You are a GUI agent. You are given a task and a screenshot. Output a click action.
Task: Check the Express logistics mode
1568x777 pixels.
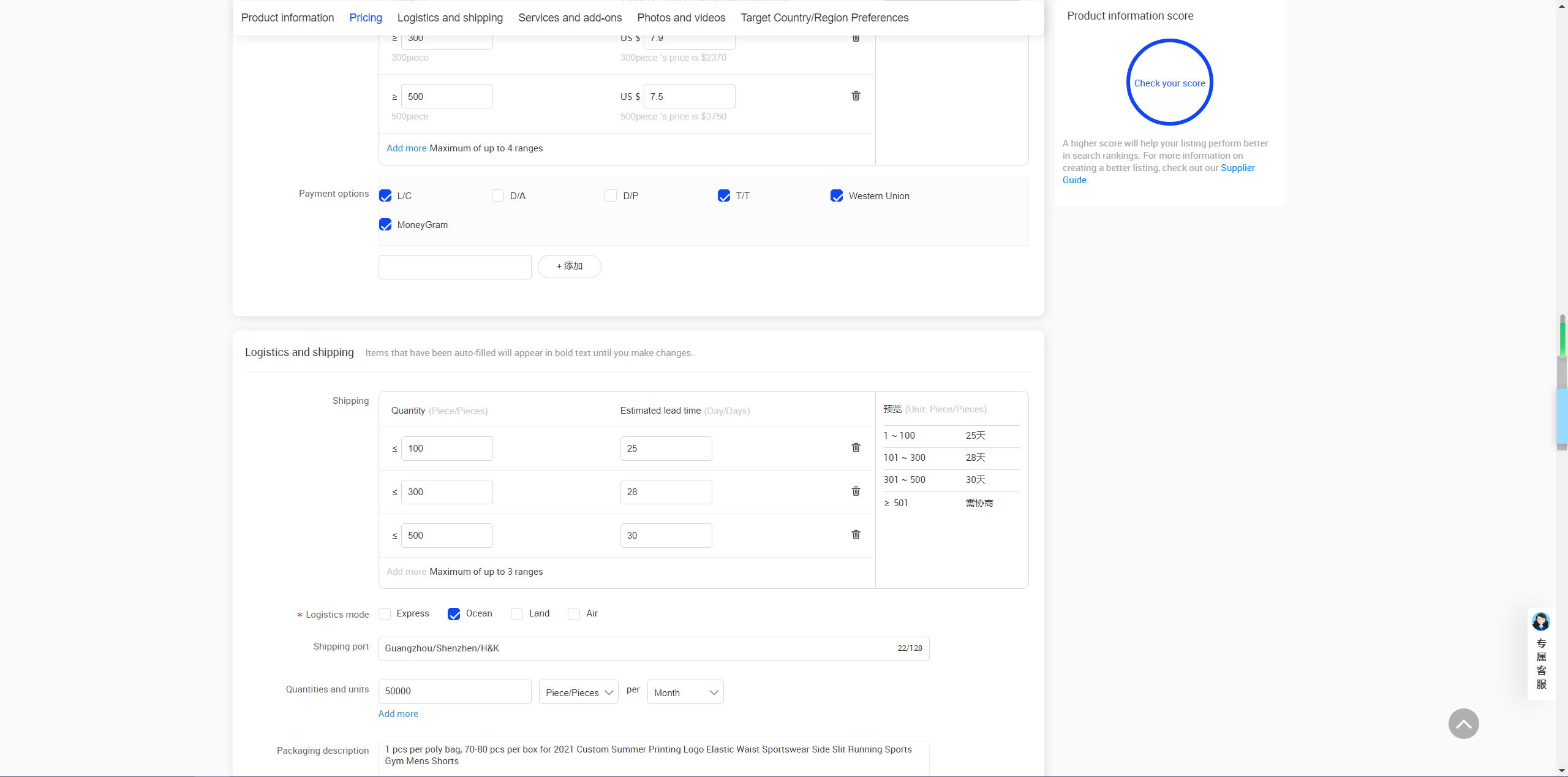[x=385, y=614]
